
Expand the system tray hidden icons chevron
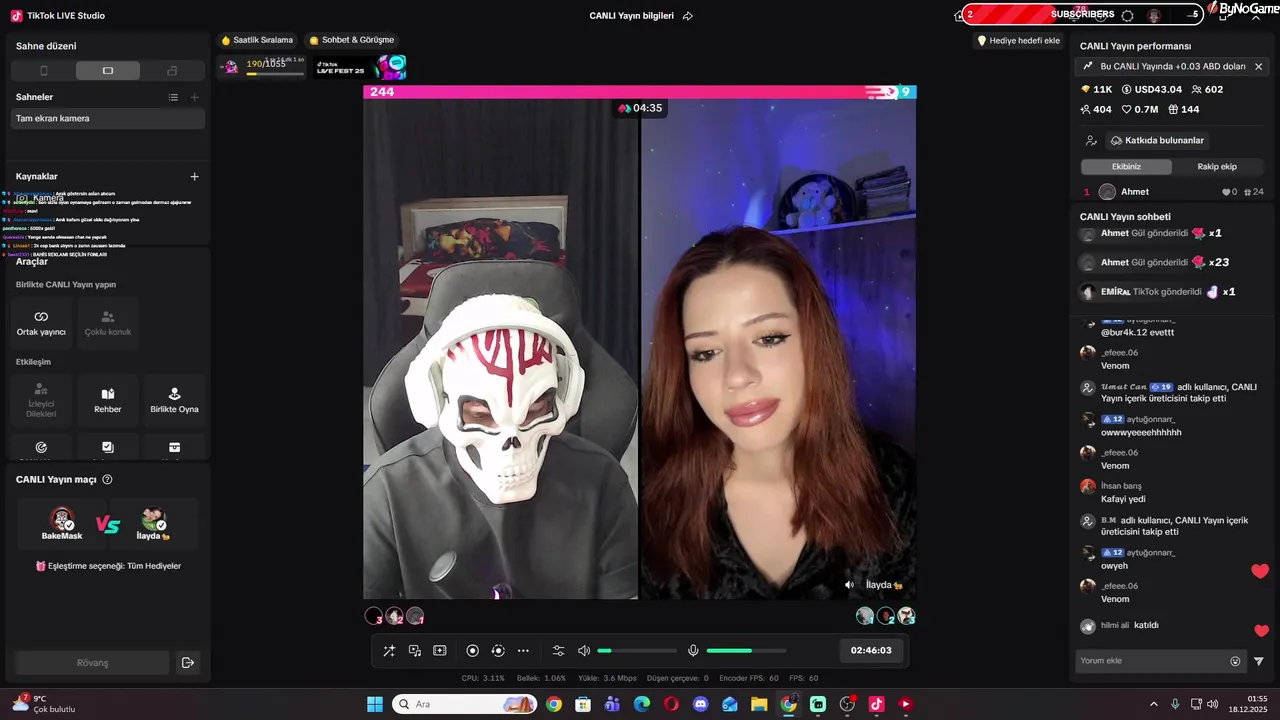pos(1153,704)
